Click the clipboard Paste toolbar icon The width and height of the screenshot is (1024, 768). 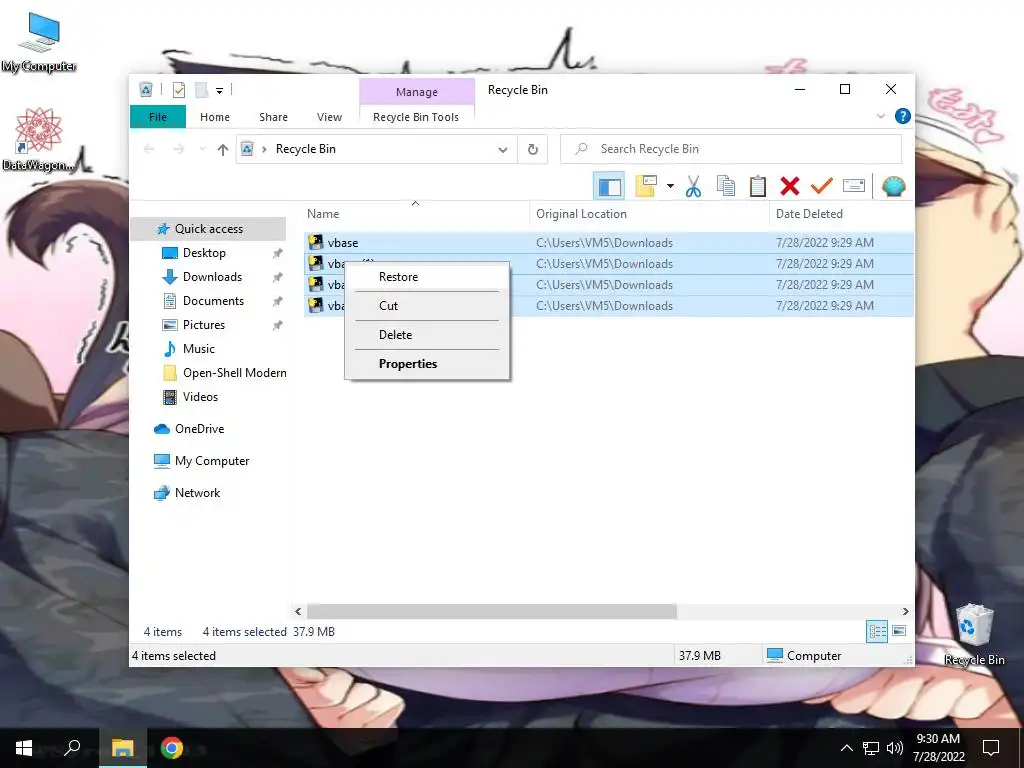pos(758,186)
